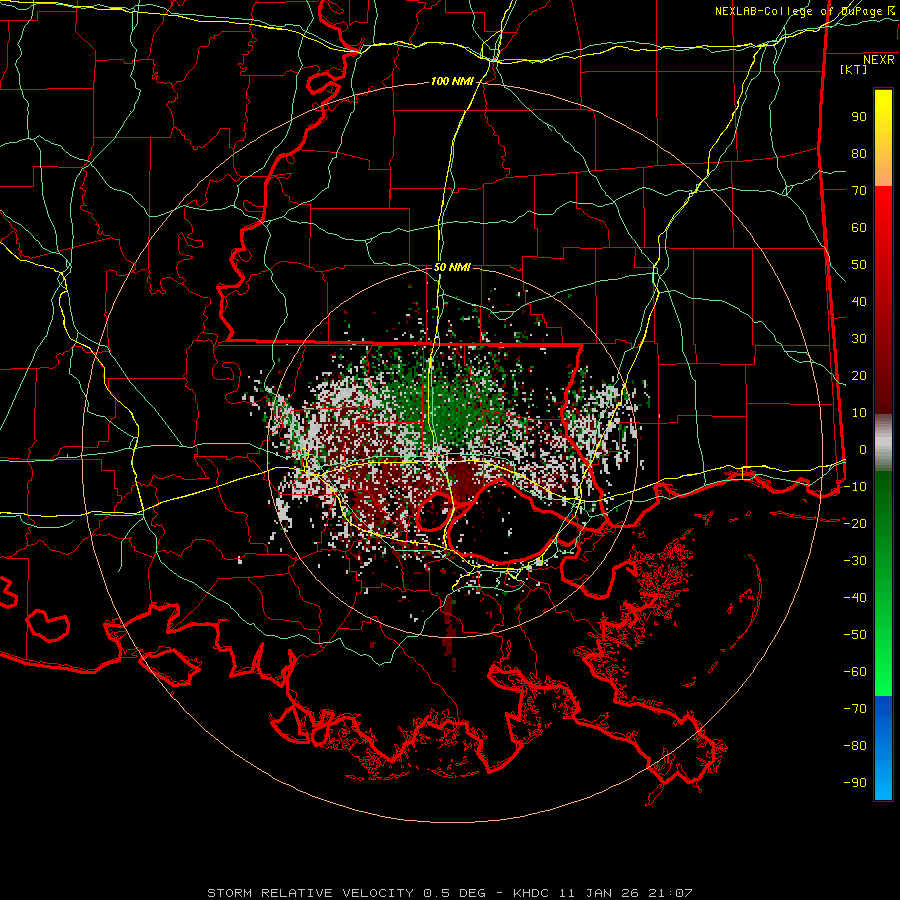Click the 40 value on the velocity scale
The height and width of the screenshot is (900, 900).
(x=859, y=302)
